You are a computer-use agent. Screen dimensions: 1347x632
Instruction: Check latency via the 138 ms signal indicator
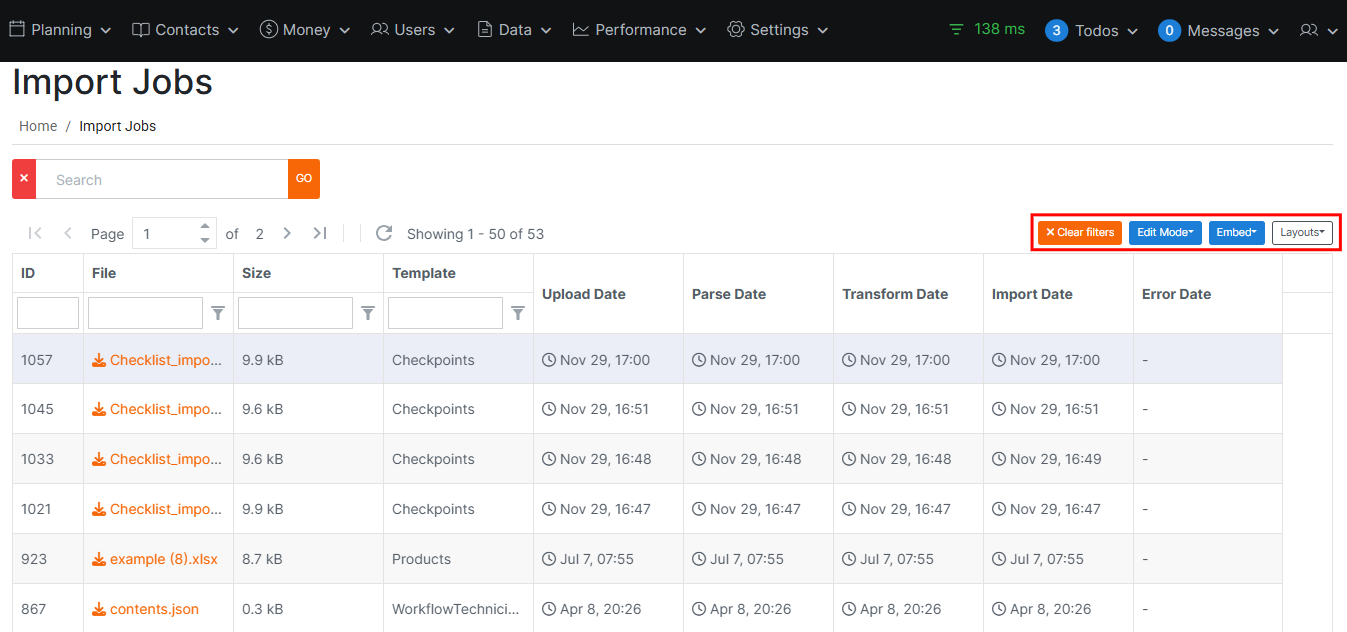[986, 29]
